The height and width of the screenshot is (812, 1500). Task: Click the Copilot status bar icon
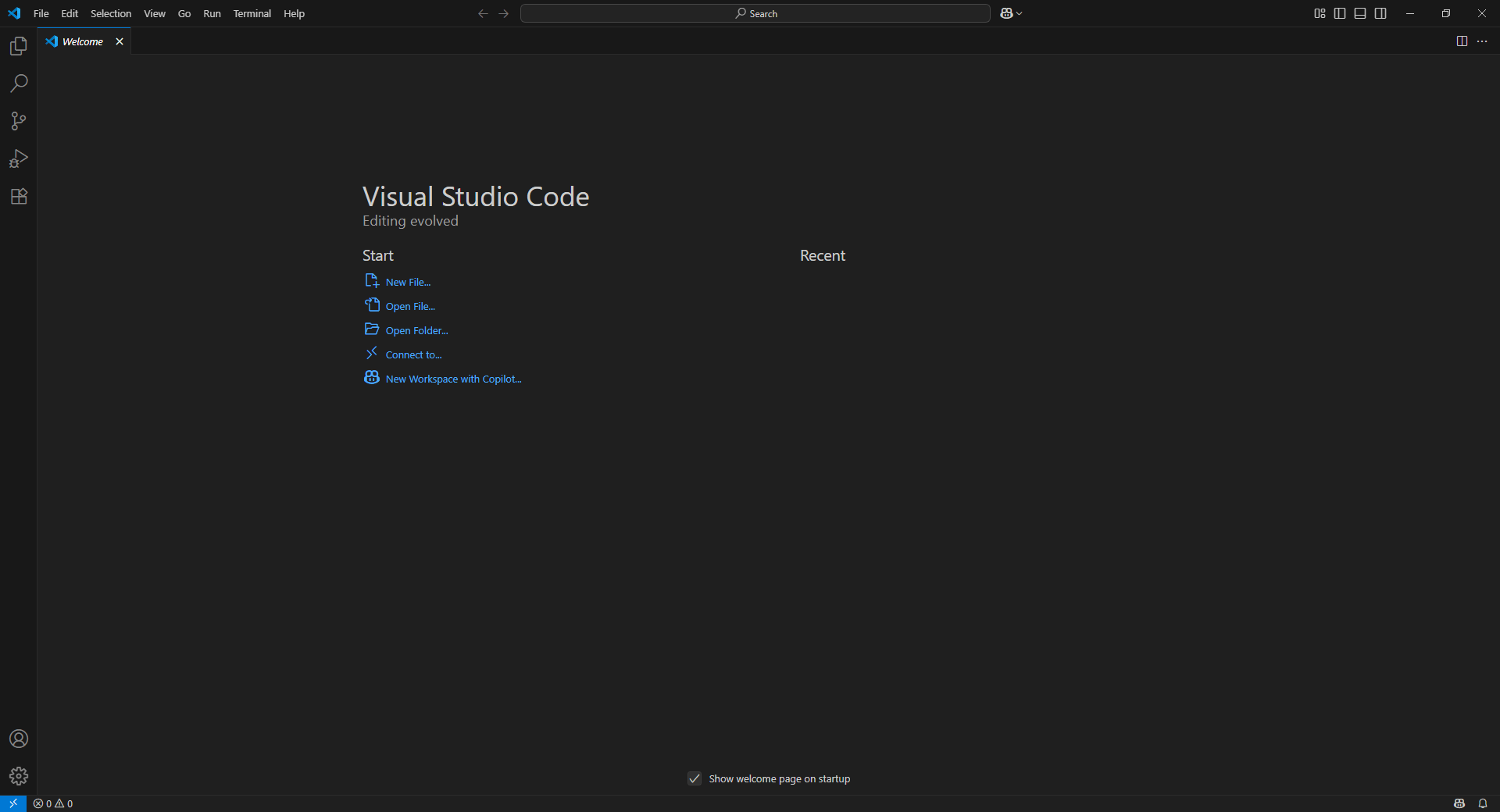1459,803
